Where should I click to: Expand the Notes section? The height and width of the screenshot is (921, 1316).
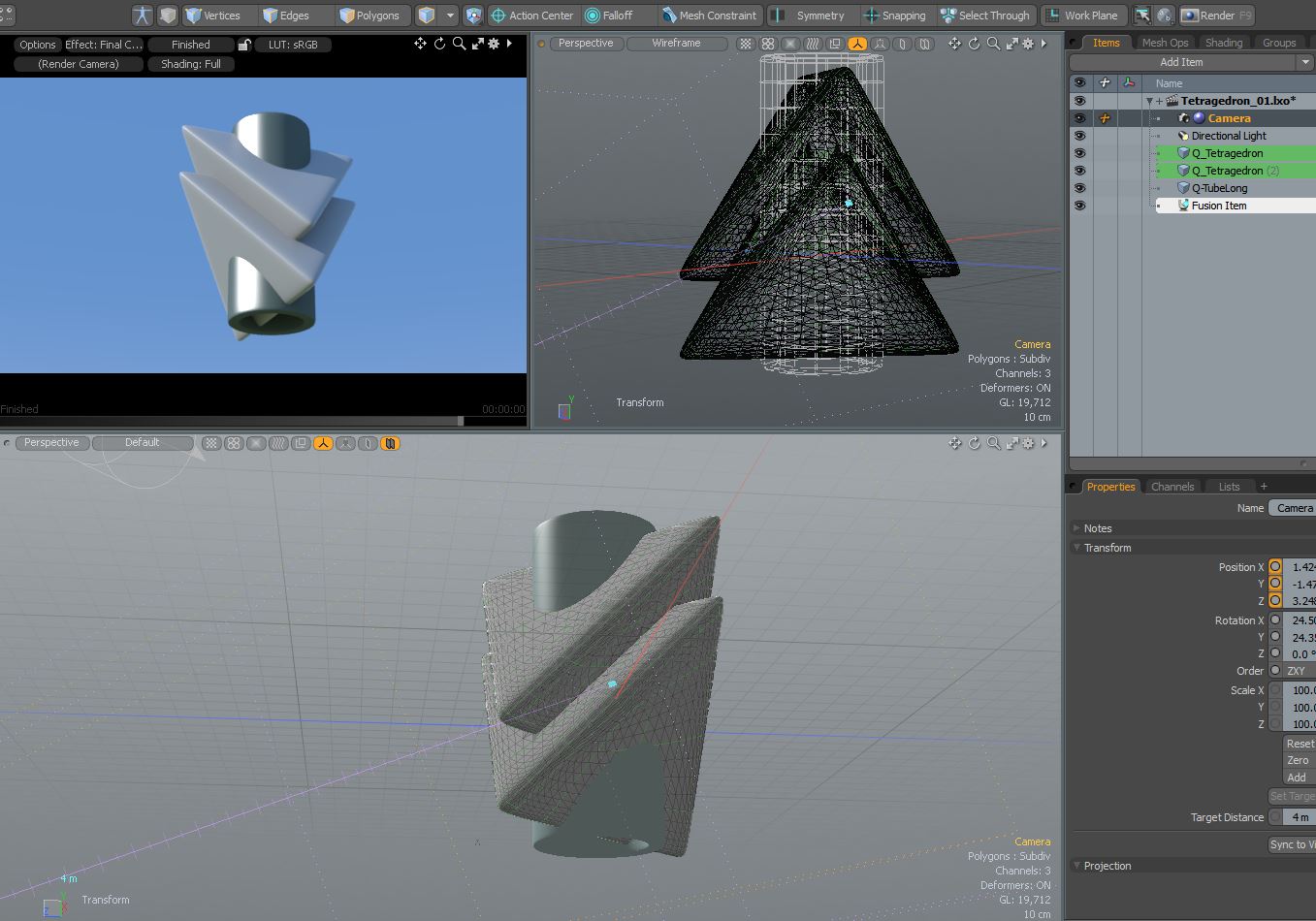1076,528
